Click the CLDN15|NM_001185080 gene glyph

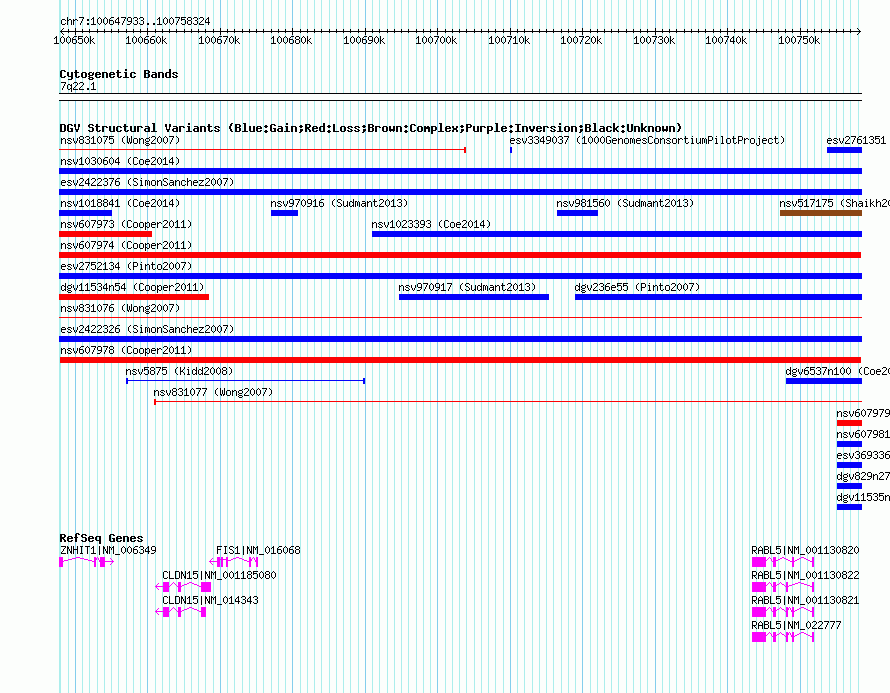pos(183,587)
